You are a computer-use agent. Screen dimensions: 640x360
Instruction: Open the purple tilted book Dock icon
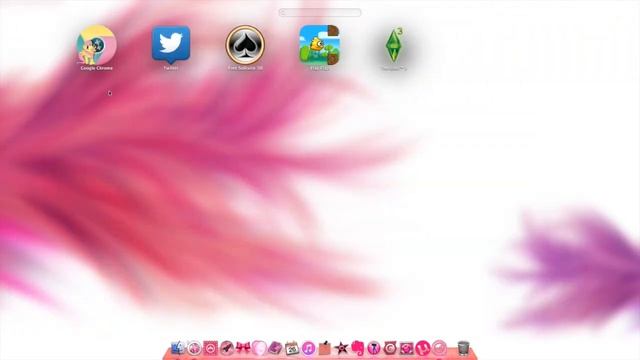tap(276, 348)
